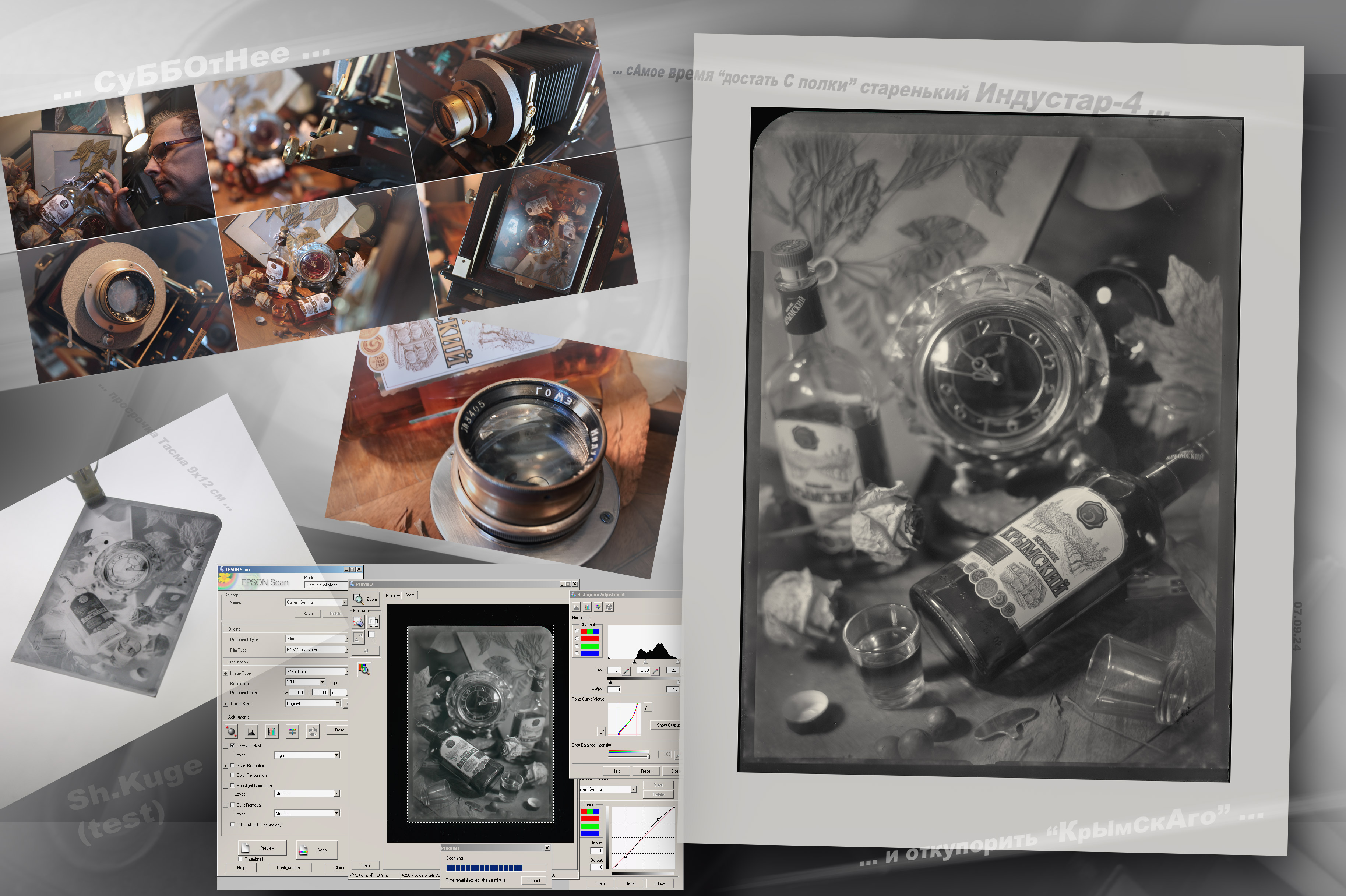Click the Gray Balance Intensity slider handle
This screenshot has height=896, width=1346.
pos(649,756)
